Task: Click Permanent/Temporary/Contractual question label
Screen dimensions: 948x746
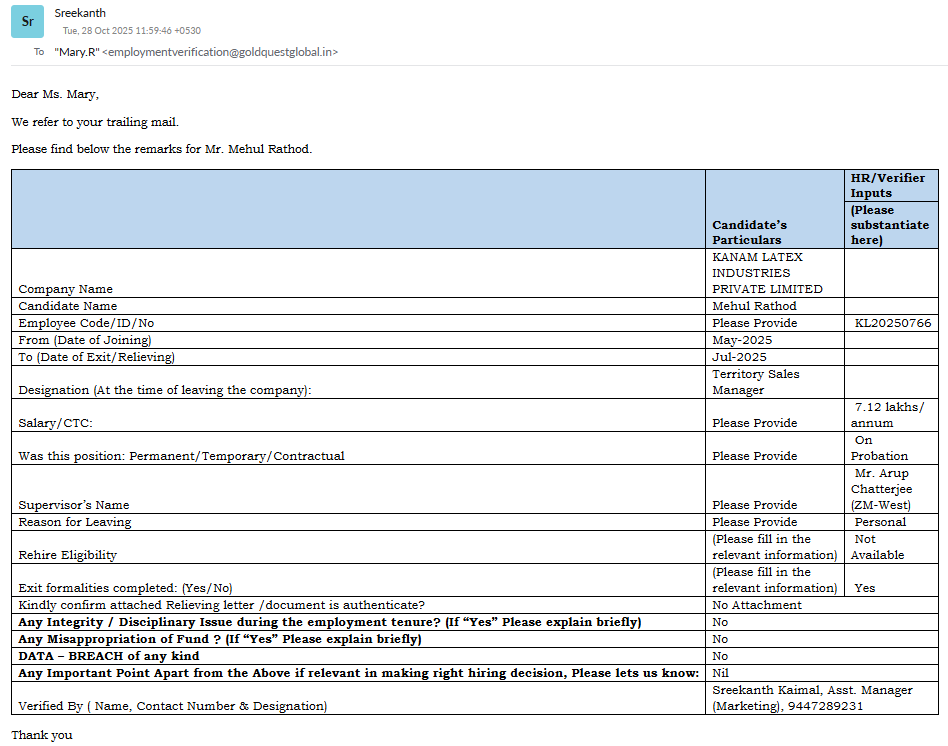Action: point(181,456)
